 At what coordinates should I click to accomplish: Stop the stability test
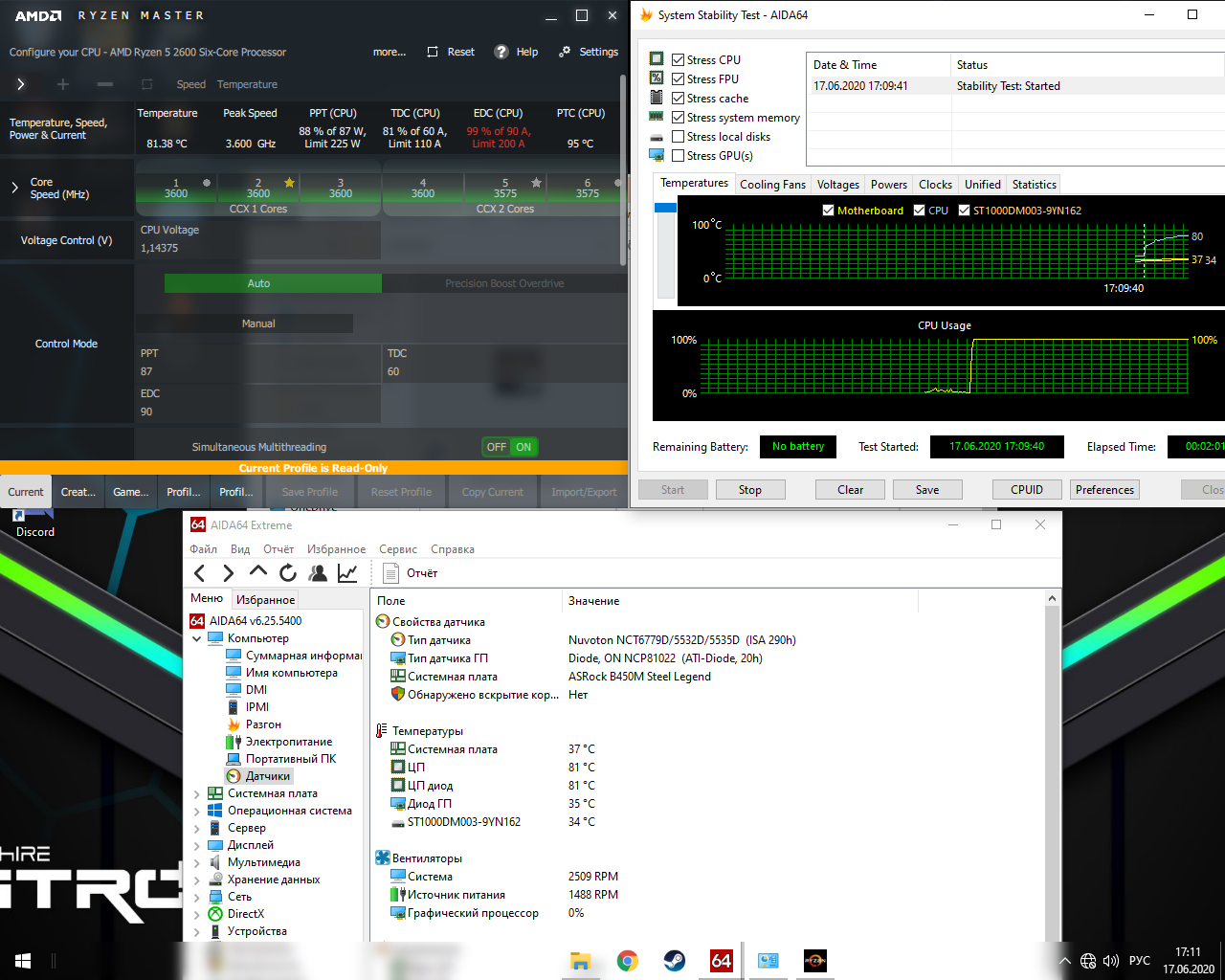click(x=750, y=490)
